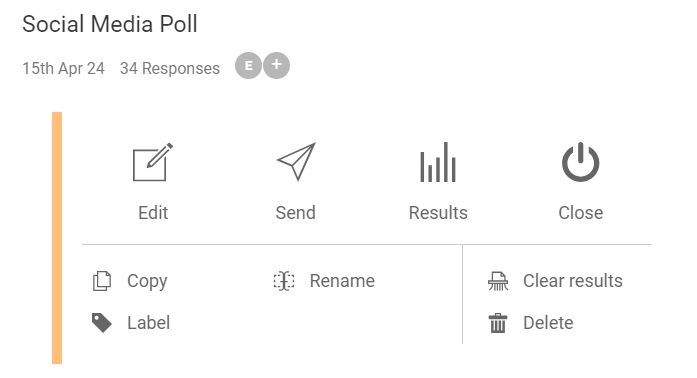Screen dimensions: 697x378
Task: Choose the Clear results text option
Action: [x=573, y=281]
